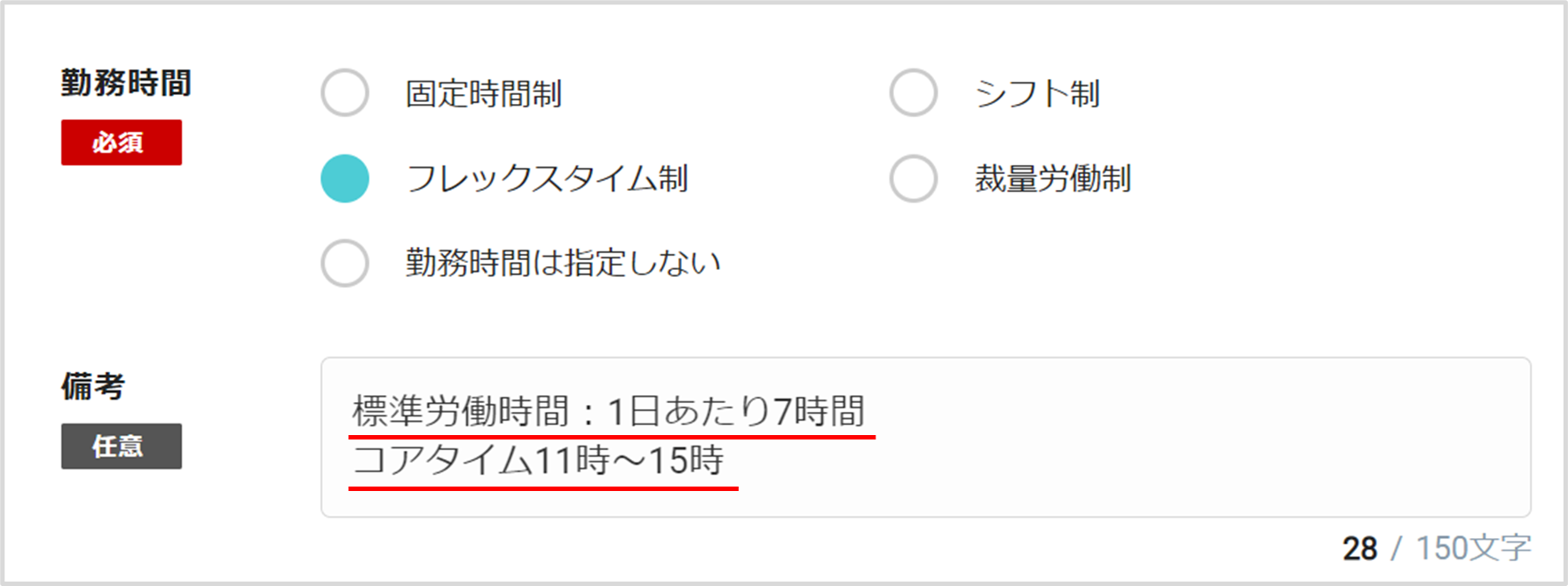Place cursor in コアタイム11時～15時 line

point(538,460)
